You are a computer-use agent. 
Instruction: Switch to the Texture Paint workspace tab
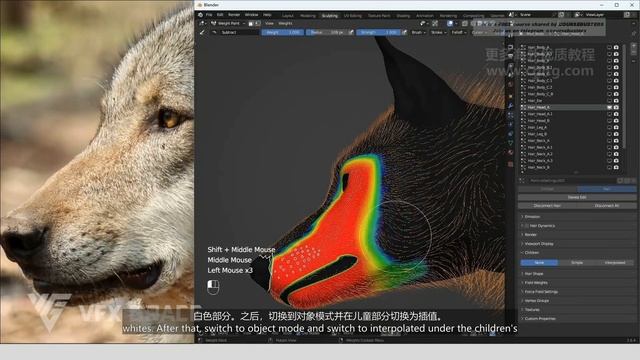(379, 16)
